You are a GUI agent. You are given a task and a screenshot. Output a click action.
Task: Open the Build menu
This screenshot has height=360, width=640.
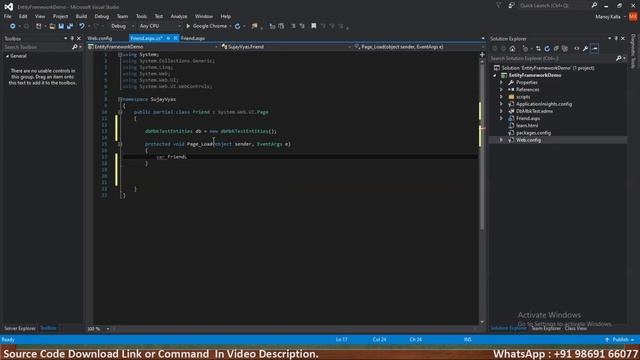[x=81, y=16]
